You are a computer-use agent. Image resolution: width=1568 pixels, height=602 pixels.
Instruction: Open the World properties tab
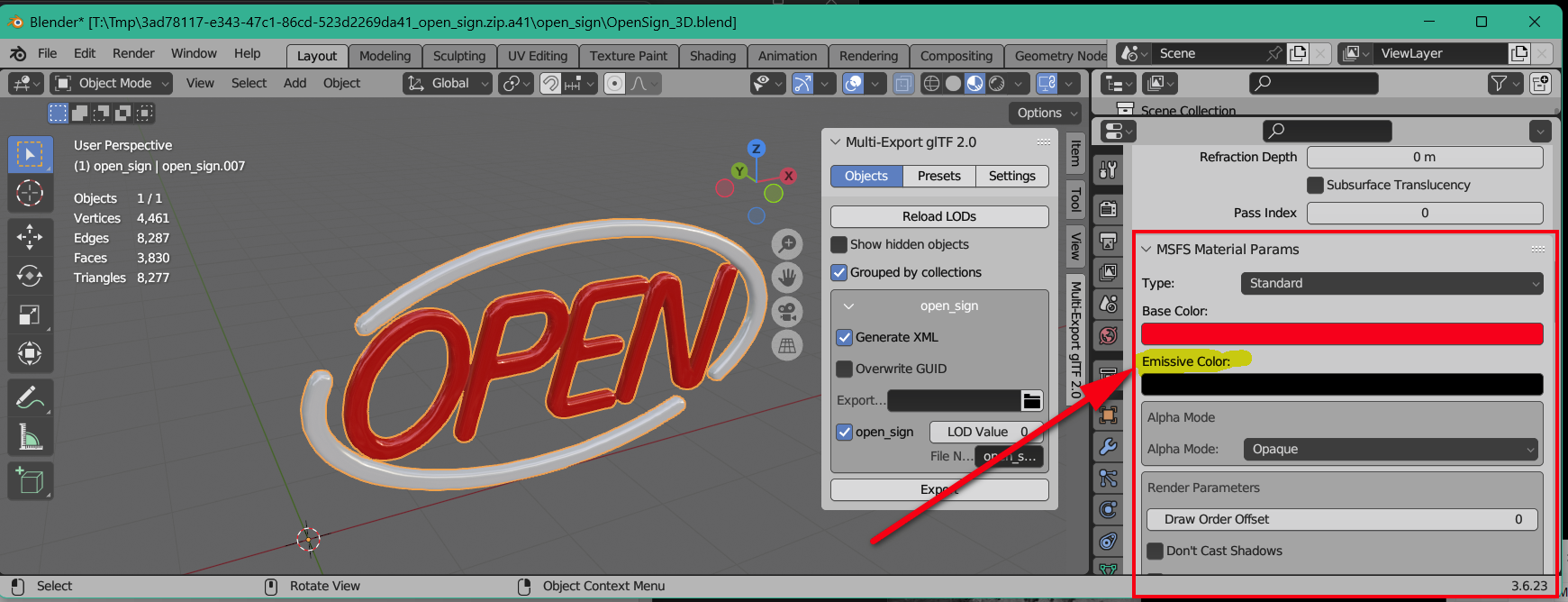pyautogui.click(x=1108, y=335)
